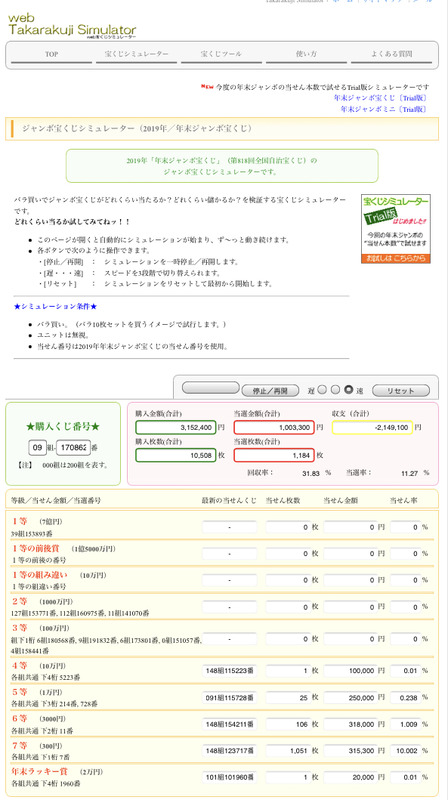
Task: Open the 年末ジャンボ宝くじ (Trial版) link
Action: click(381, 97)
